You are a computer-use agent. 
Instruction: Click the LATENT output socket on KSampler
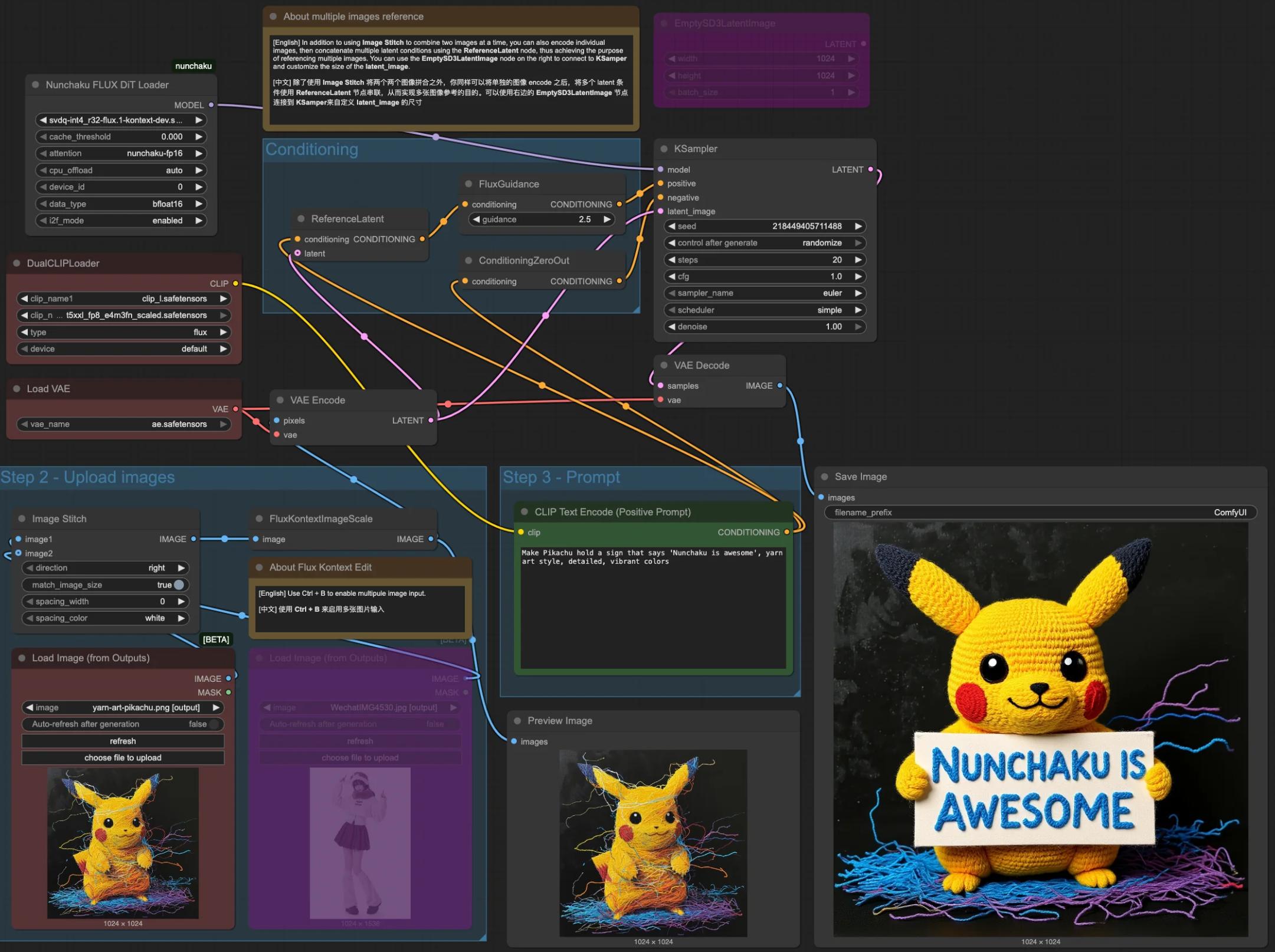pos(870,169)
